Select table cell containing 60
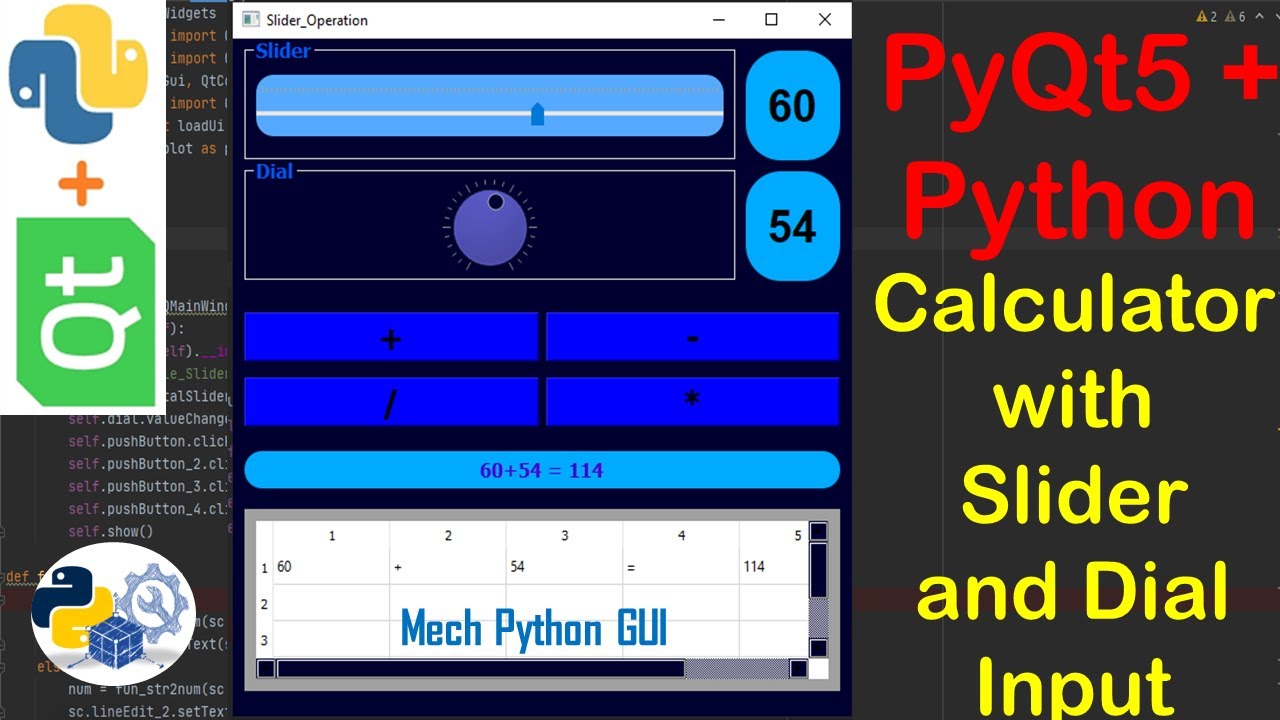 pyautogui.click(x=331, y=567)
